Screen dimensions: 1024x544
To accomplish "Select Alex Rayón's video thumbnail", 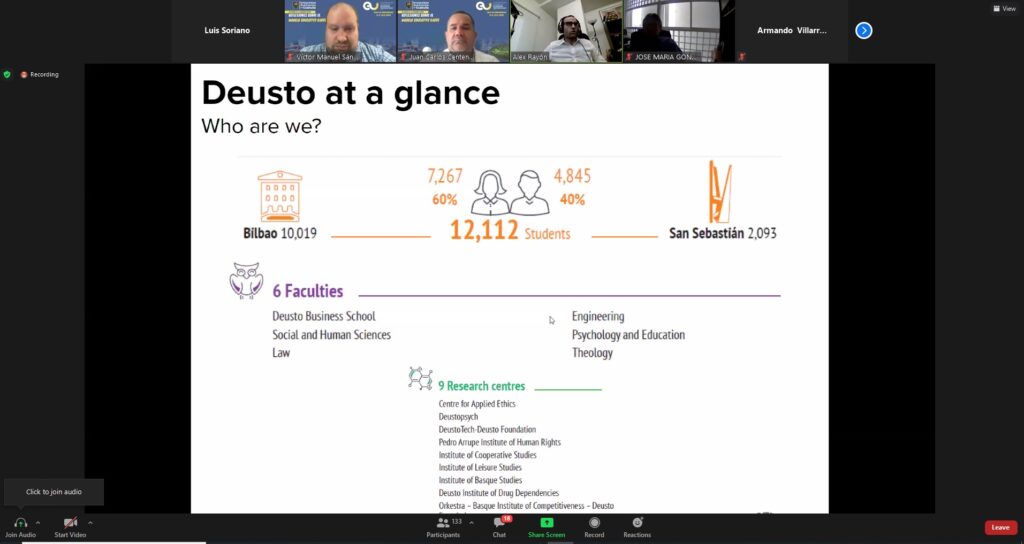I will coord(566,31).
